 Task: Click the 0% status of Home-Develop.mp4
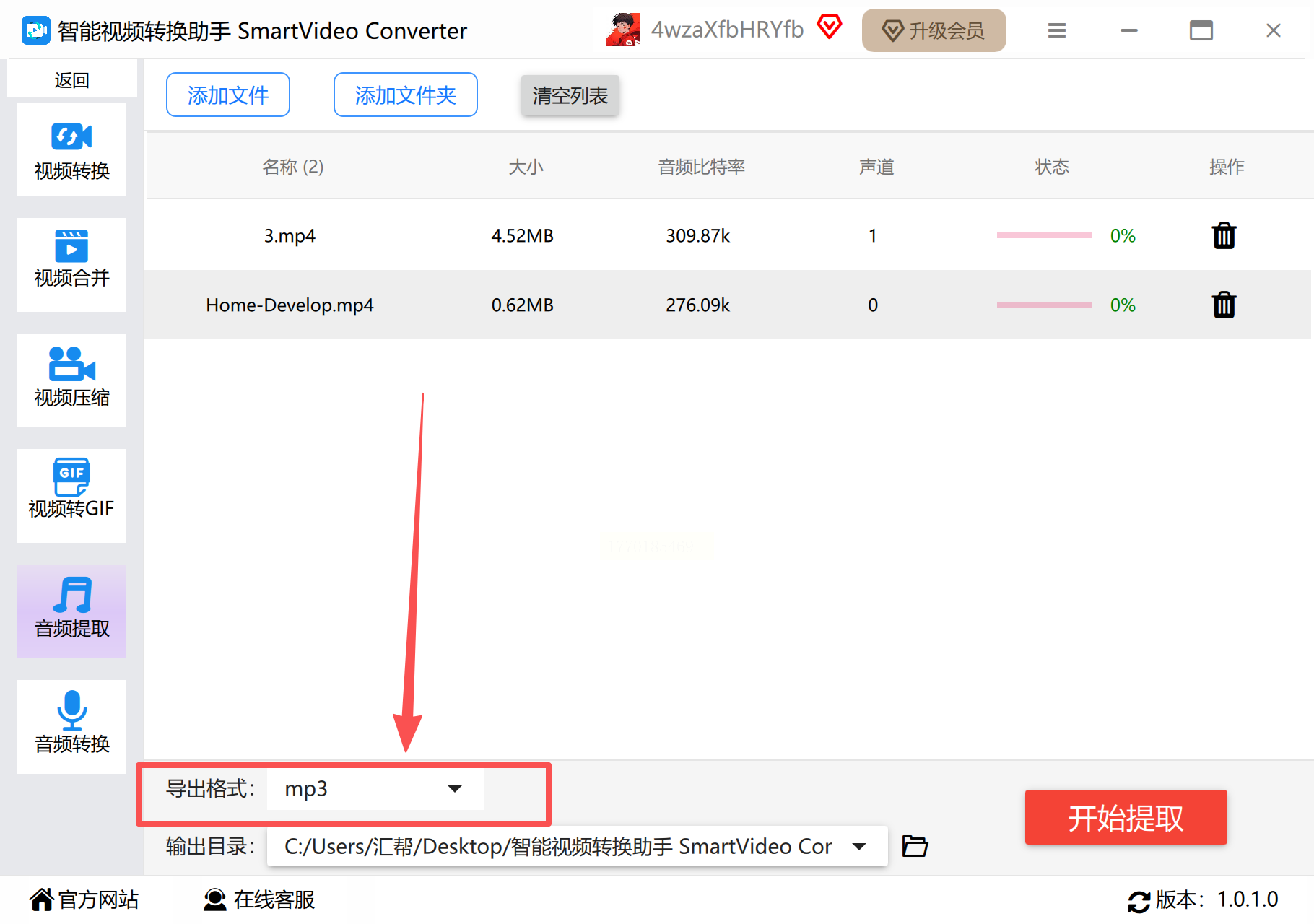point(1123,305)
